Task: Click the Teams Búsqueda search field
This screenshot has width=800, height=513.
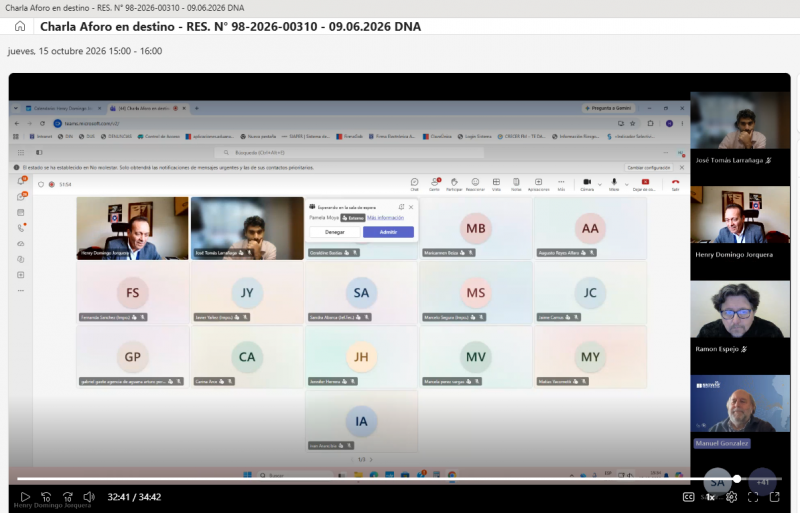Action: [349, 152]
